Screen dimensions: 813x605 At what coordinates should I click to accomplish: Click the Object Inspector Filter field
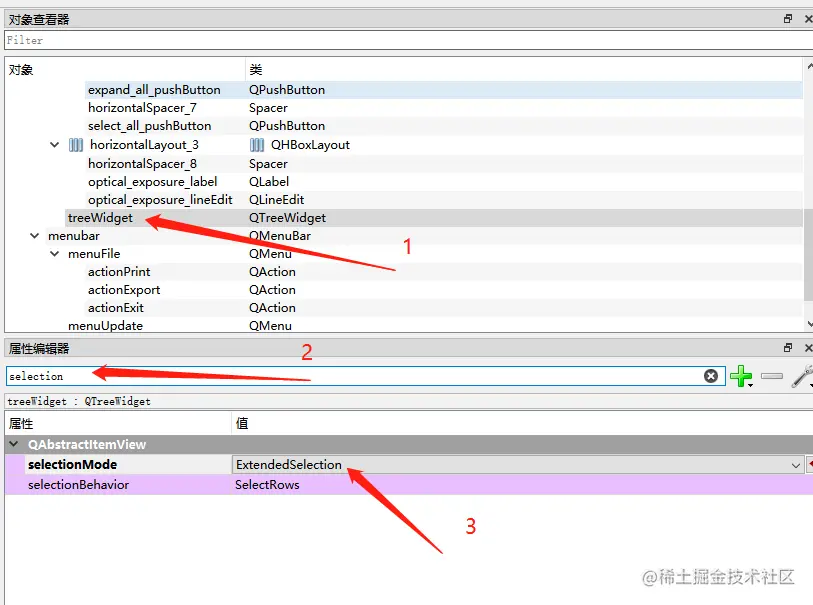click(x=409, y=40)
